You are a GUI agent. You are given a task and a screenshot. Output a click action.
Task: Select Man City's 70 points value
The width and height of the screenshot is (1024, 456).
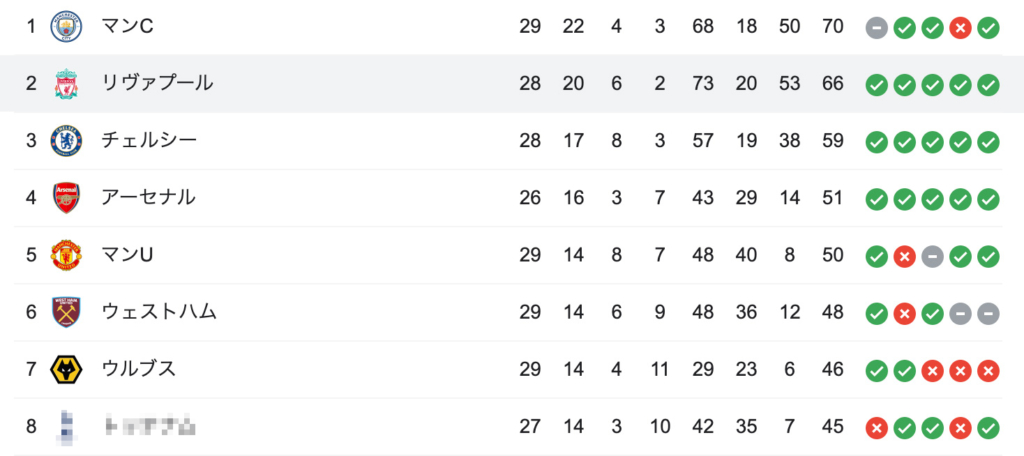833,27
